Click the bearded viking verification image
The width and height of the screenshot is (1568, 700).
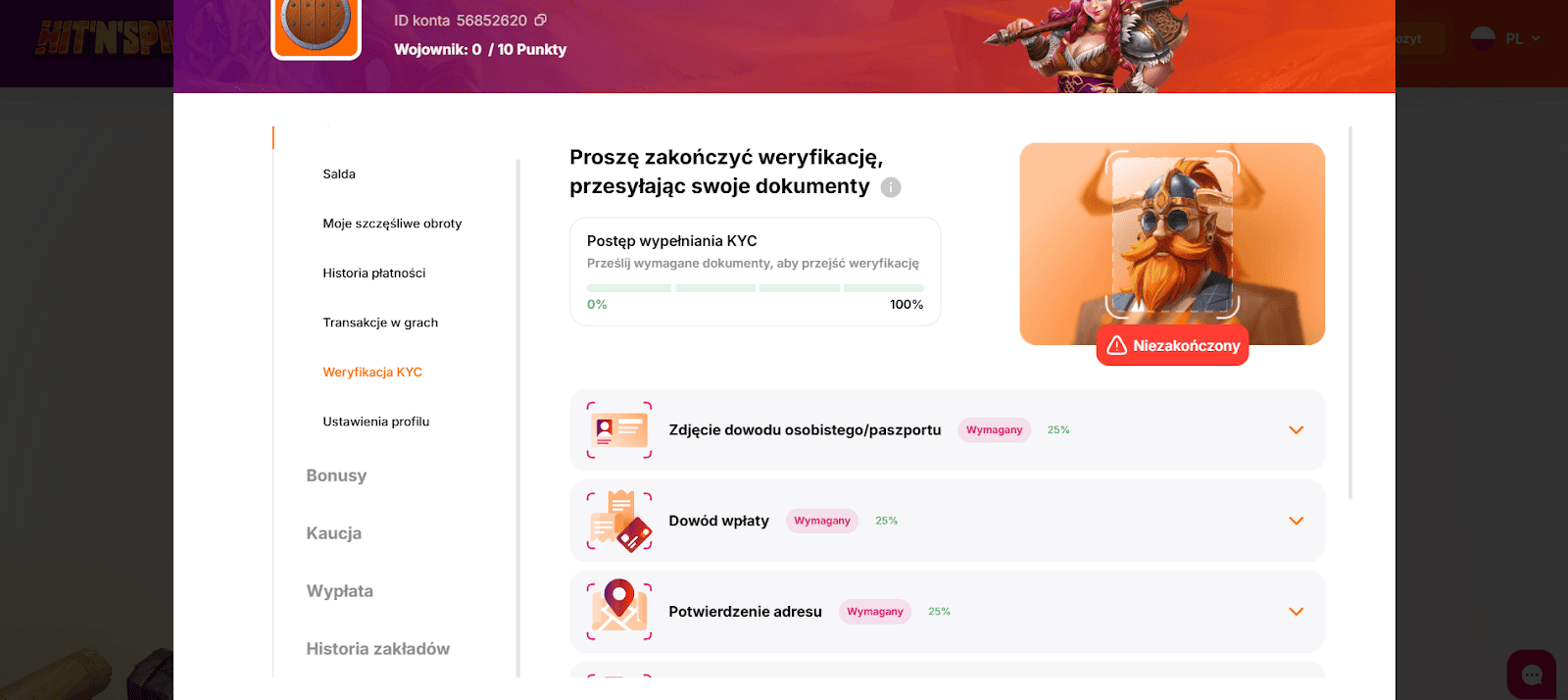coord(1172,243)
